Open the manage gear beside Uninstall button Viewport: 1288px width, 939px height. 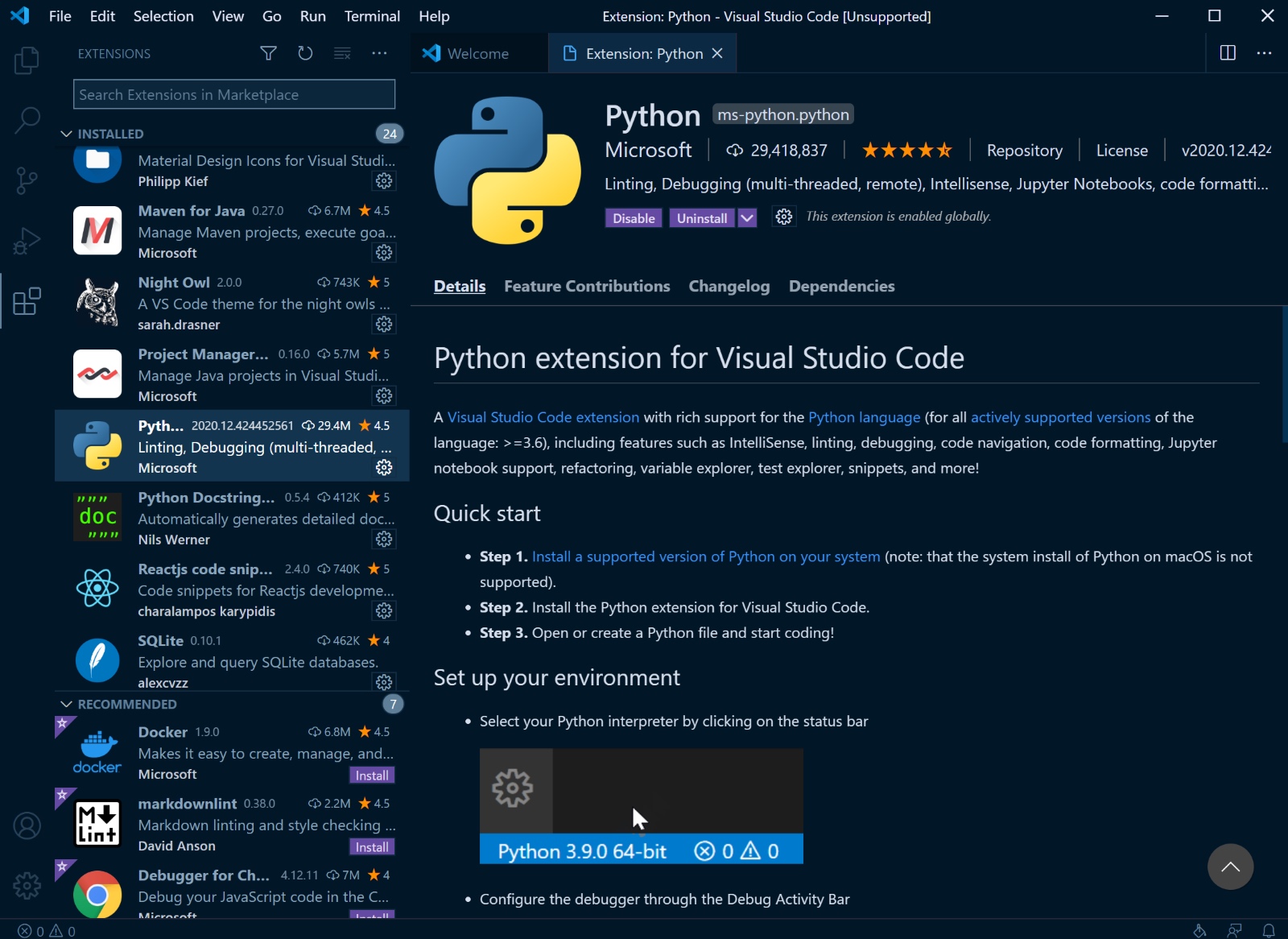pyautogui.click(x=783, y=217)
